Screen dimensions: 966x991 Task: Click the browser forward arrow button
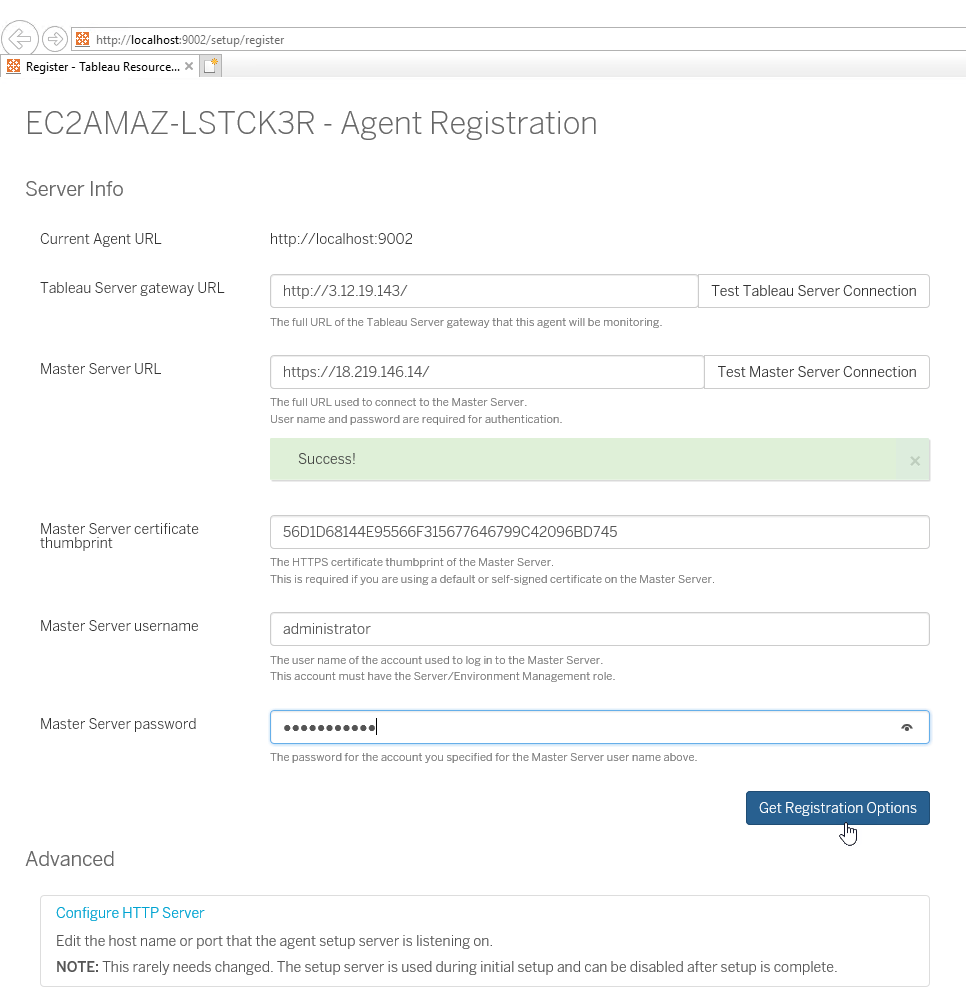pyautogui.click(x=55, y=40)
